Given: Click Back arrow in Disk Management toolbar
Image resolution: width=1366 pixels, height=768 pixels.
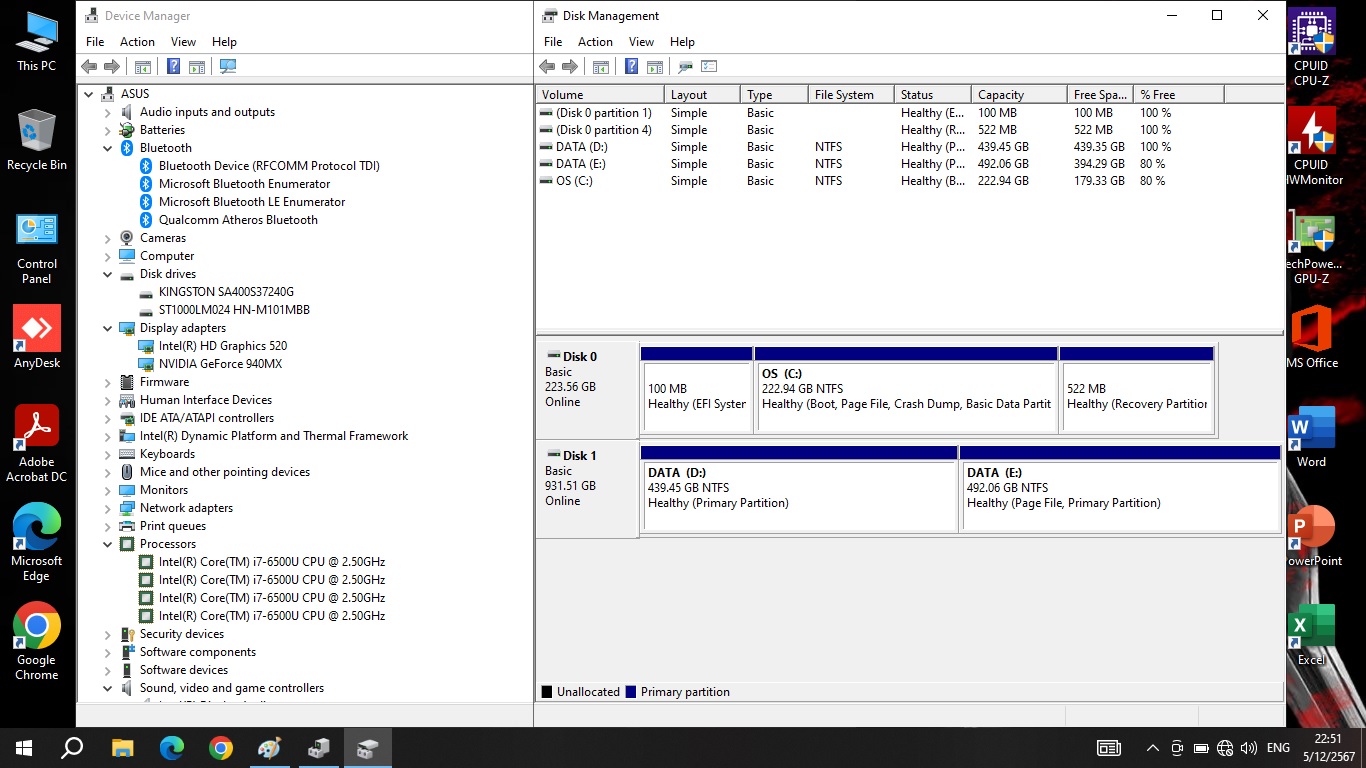Looking at the screenshot, I should 547,67.
